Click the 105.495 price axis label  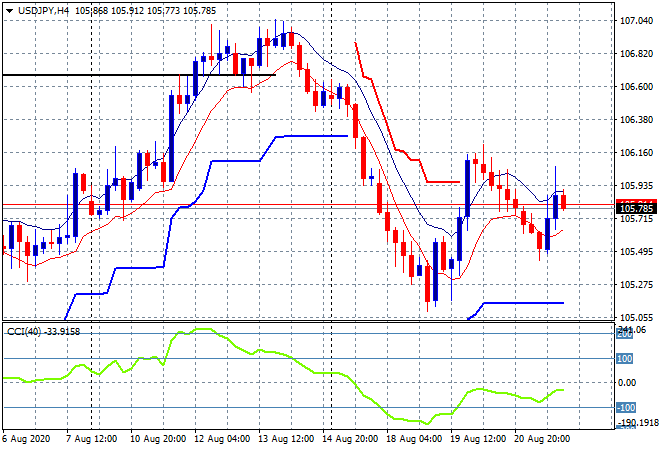(x=636, y=252)
